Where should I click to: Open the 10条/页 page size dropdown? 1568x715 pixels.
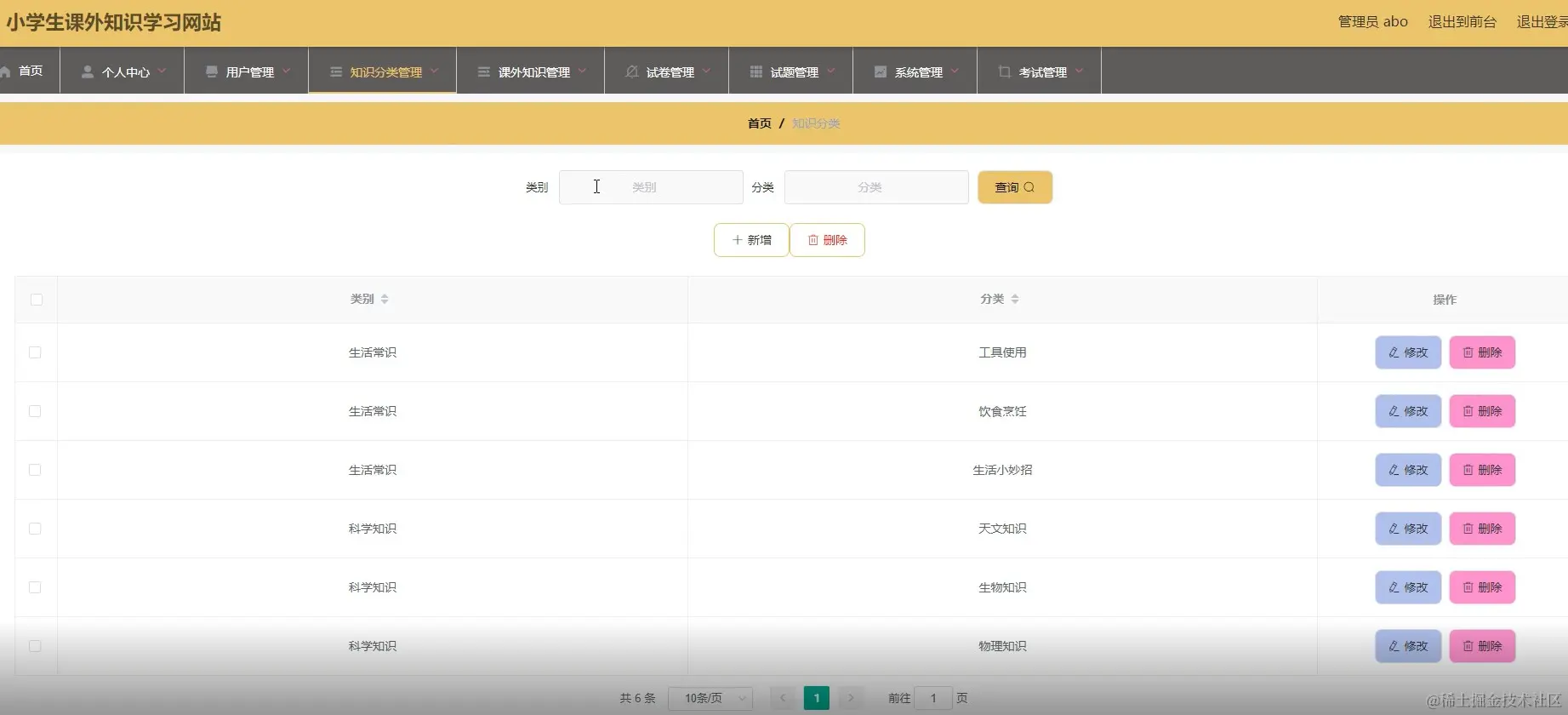pyautogui.click(x=710, y=698)
